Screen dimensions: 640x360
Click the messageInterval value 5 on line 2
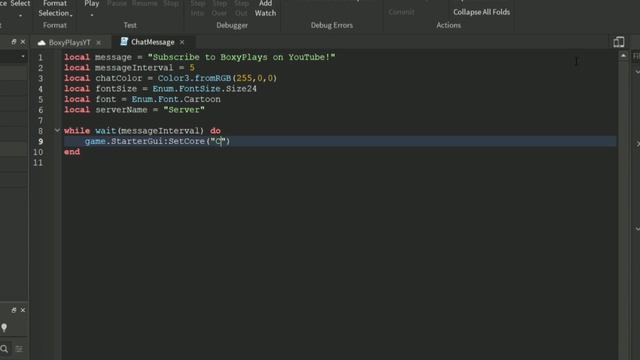point(192,68)
